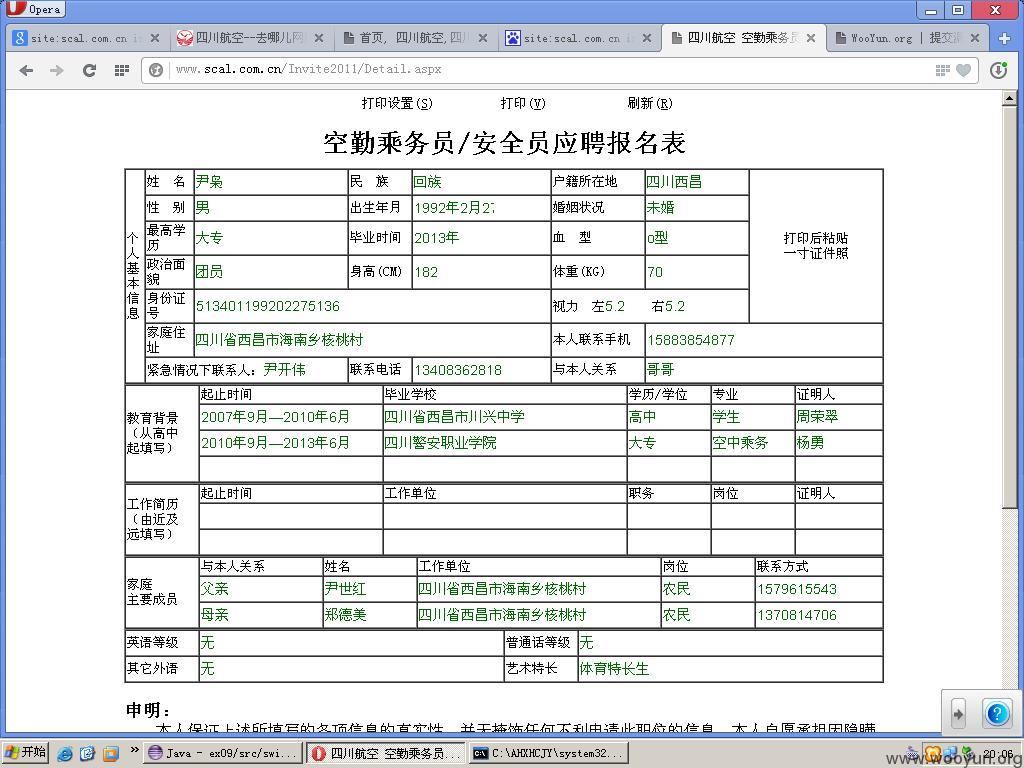Click the scrollbar up arrow
This screenshot has width=1024, height=768.
coord(1010,99)
